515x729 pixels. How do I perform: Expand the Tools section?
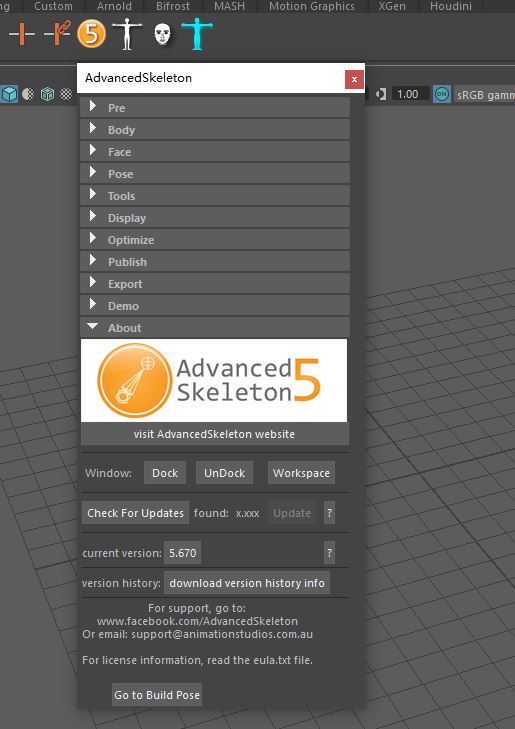[215, 195]
